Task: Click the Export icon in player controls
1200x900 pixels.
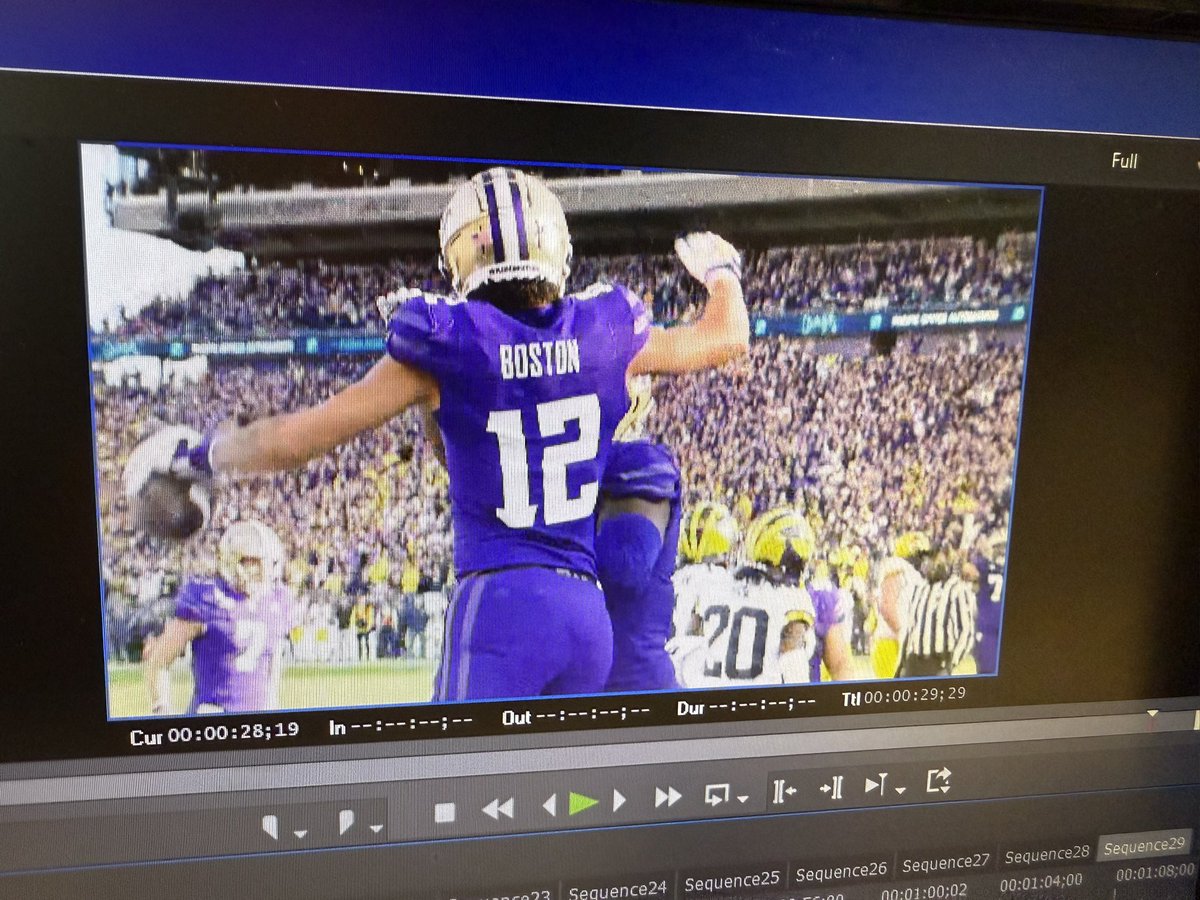Action: 938,779
